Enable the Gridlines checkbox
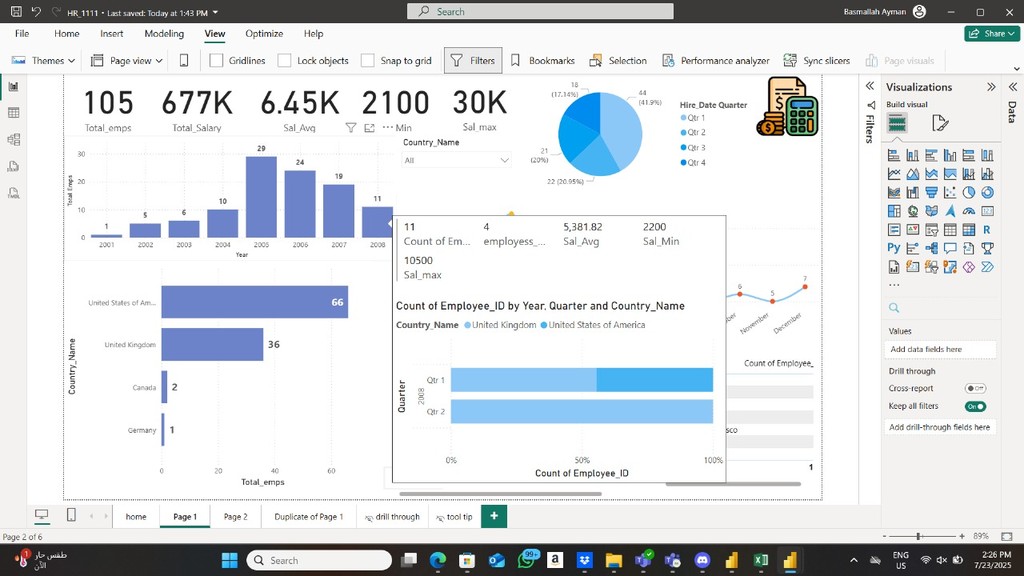Screen dimensions: 1024x576 tap(216, 60)
